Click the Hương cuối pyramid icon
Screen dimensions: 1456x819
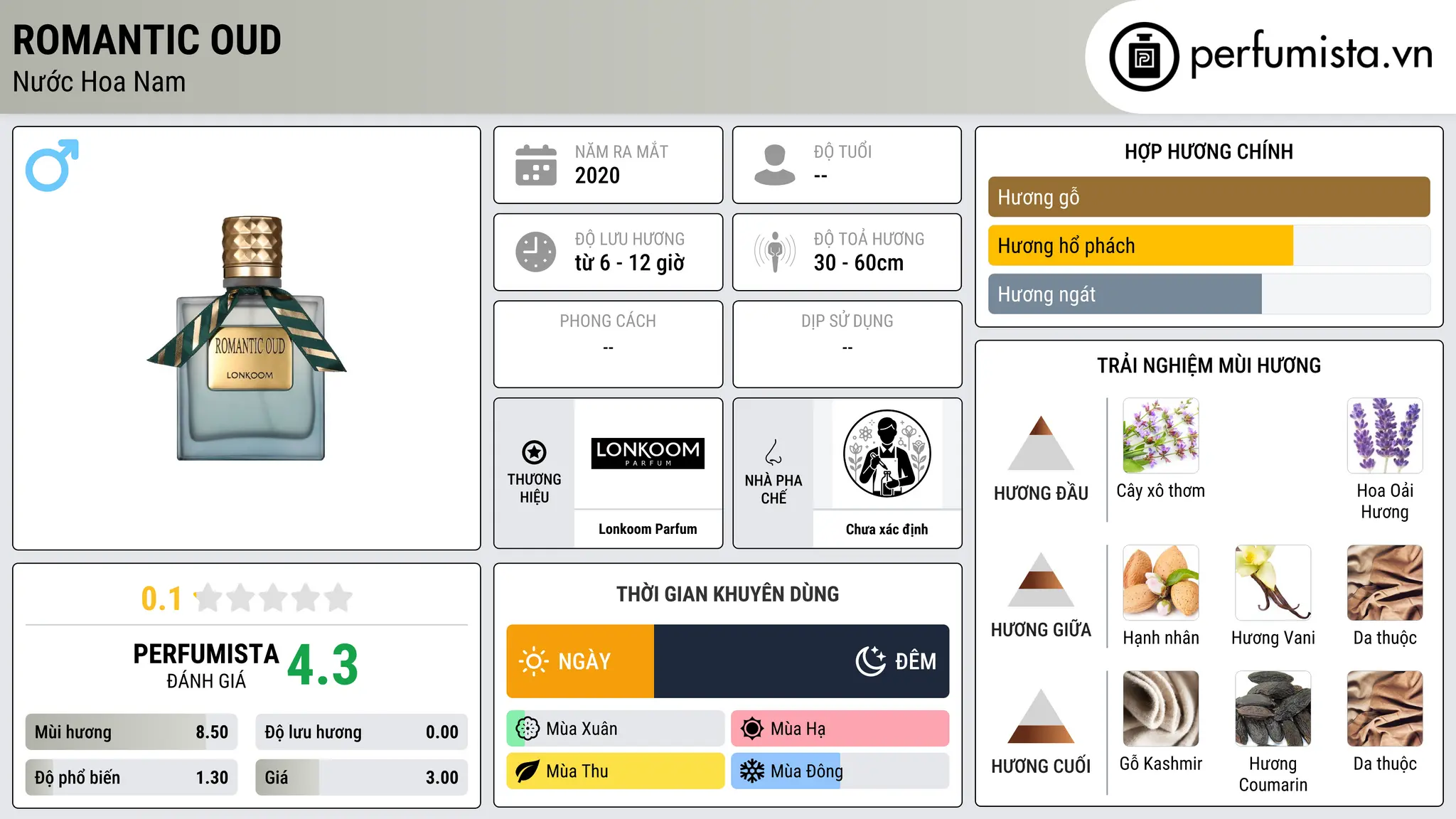(1041, 716)
